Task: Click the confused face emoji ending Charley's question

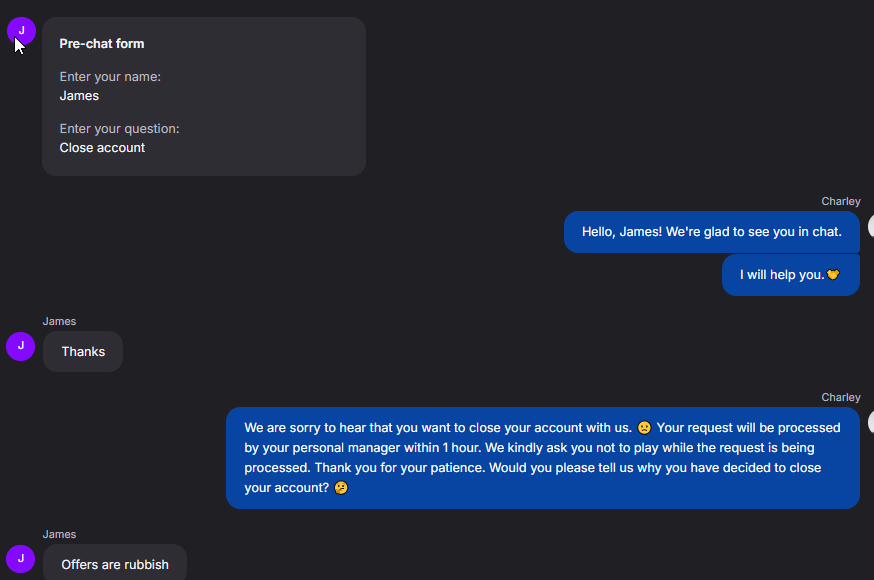Action: click(x=341, y=488)
